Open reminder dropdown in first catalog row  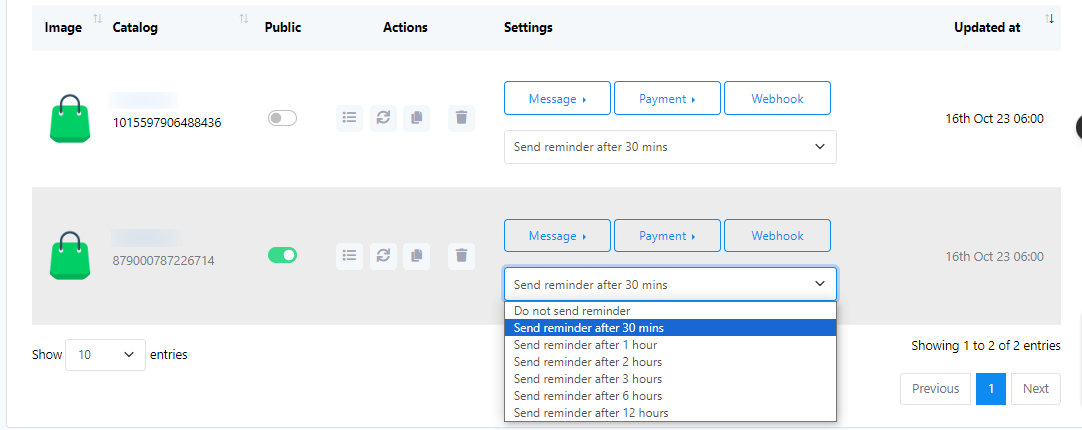(x=670, y=147)
